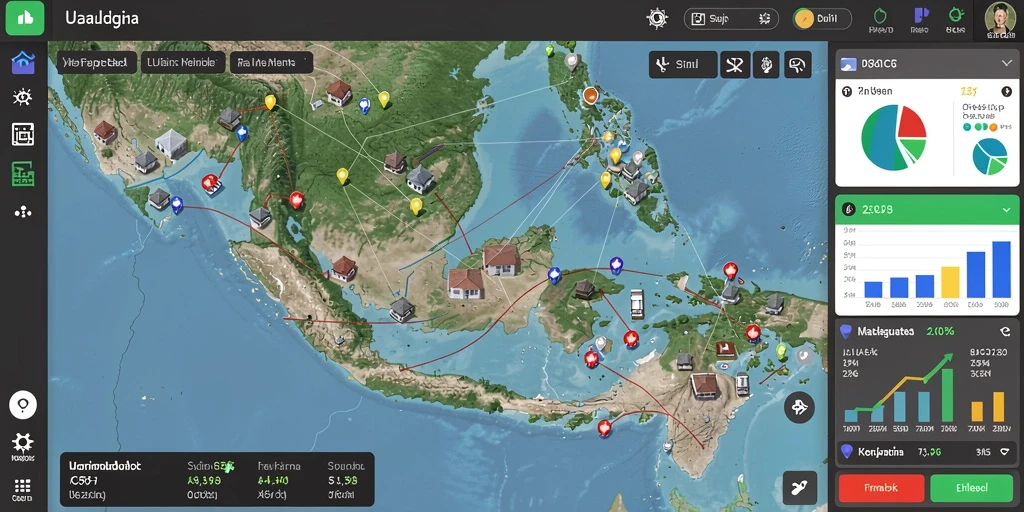1024x512 pixels.
Task: Click the white sun-gear icon in top bar
Action: (657, 18)
